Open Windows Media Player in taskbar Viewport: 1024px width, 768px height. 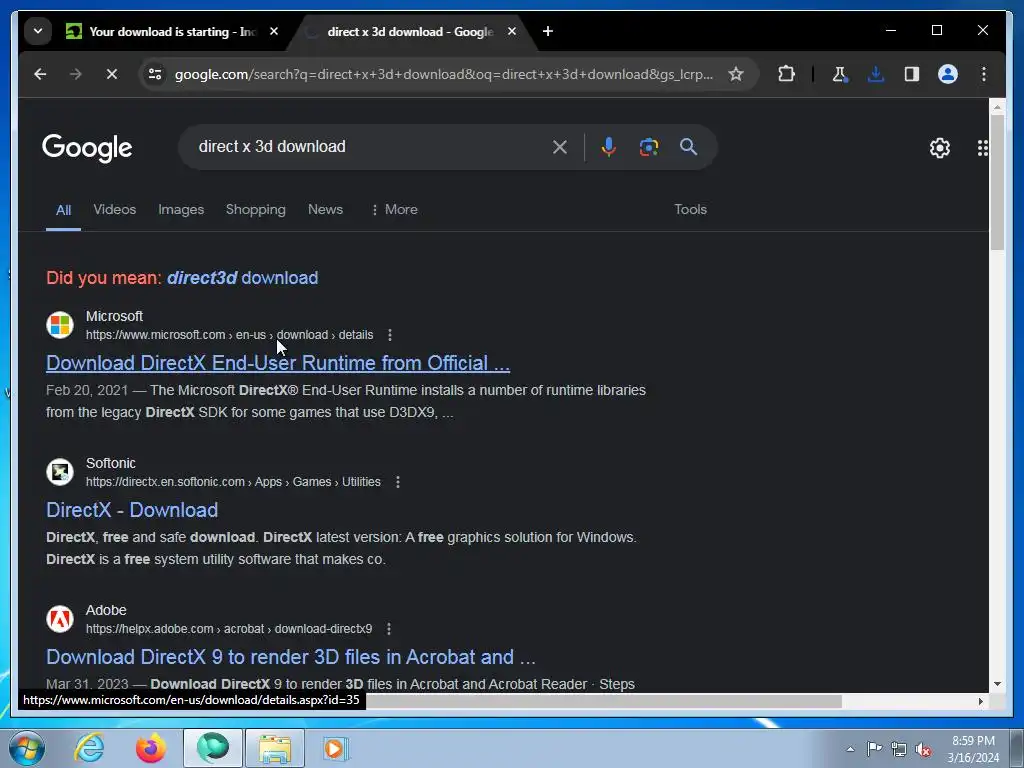click(x=335, y=748)
